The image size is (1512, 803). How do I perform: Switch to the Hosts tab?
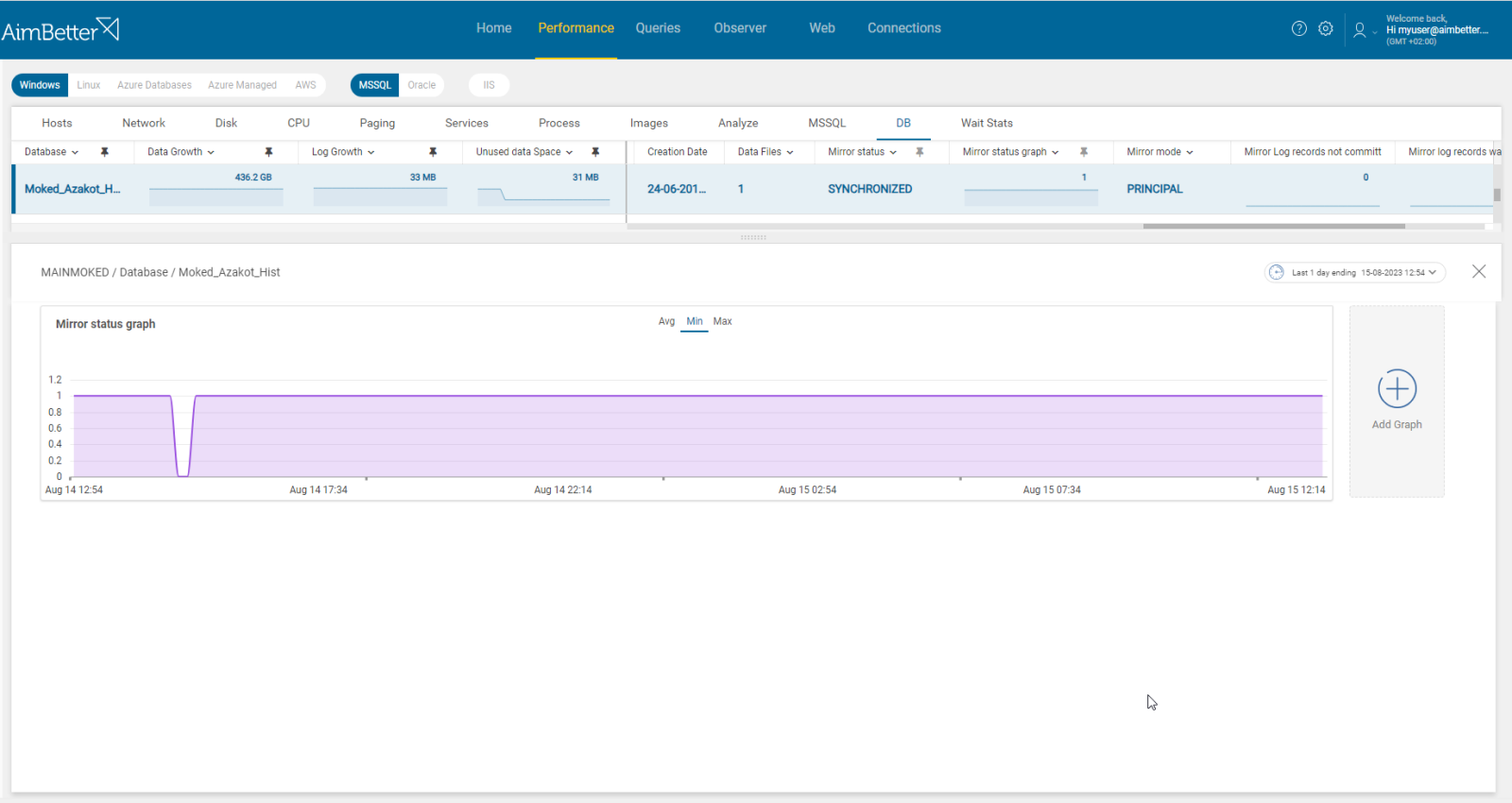57,123
